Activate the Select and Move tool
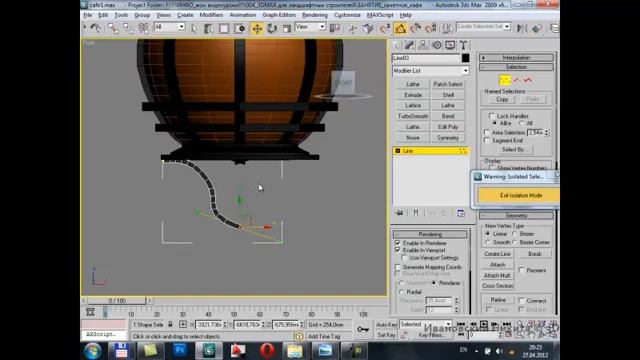Screen dimensions: 640x360 pyautogui.click(x=257, y=28)
